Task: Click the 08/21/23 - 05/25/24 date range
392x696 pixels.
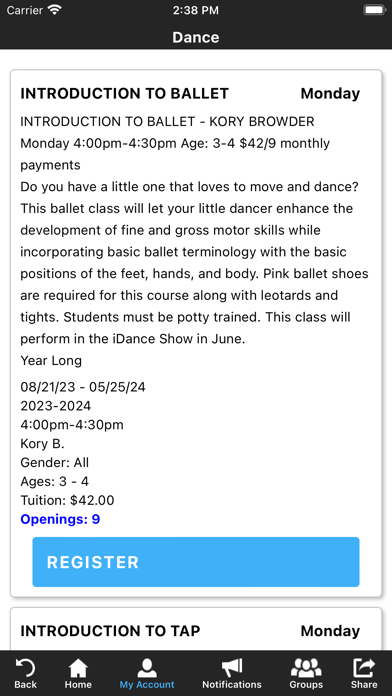Action: pos(83,387)
